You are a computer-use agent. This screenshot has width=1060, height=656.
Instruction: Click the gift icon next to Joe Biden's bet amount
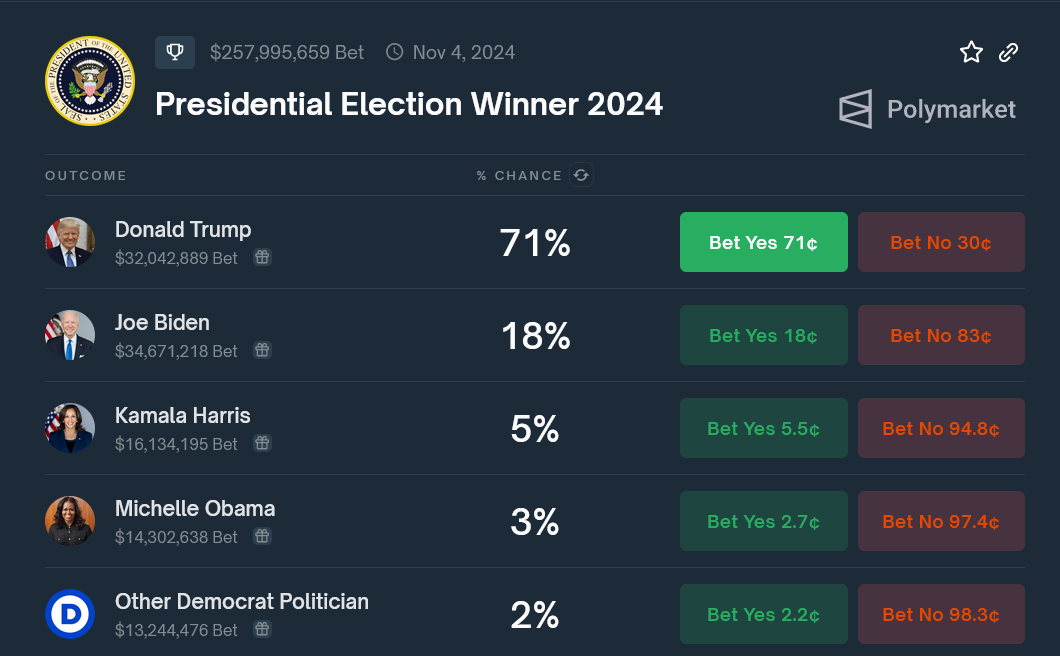[262, 351]
